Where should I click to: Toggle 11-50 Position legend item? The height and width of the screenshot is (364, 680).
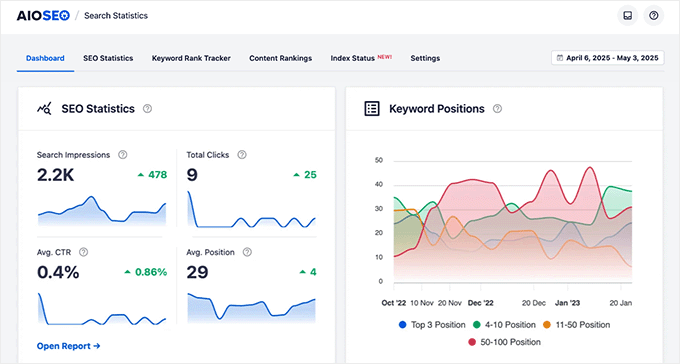(576, 325)
